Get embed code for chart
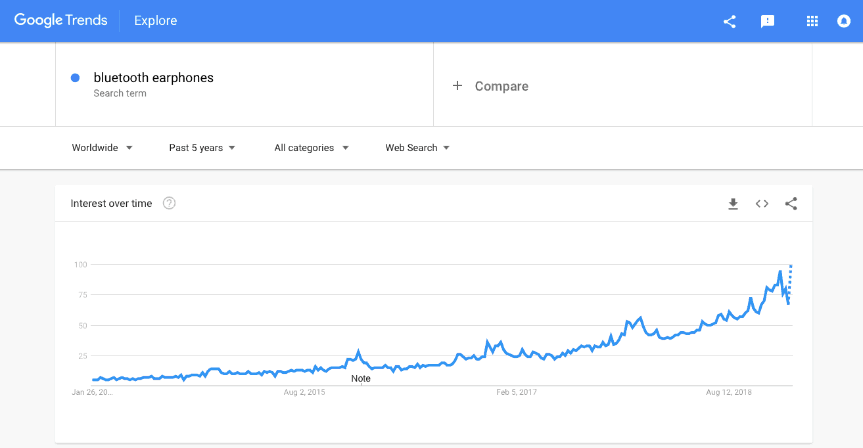 [762, 204]
